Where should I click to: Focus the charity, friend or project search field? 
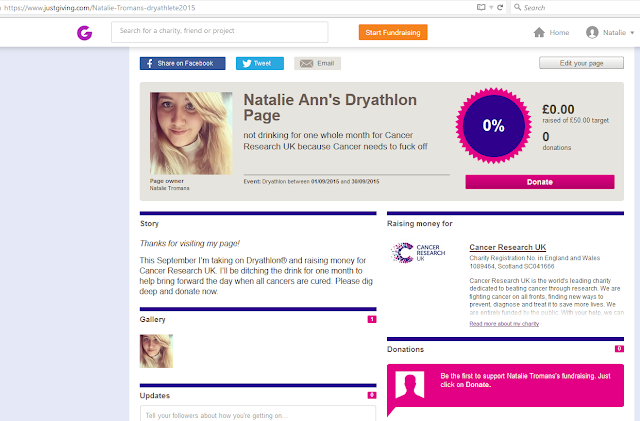pyautogui.click(x=220, y=32)
